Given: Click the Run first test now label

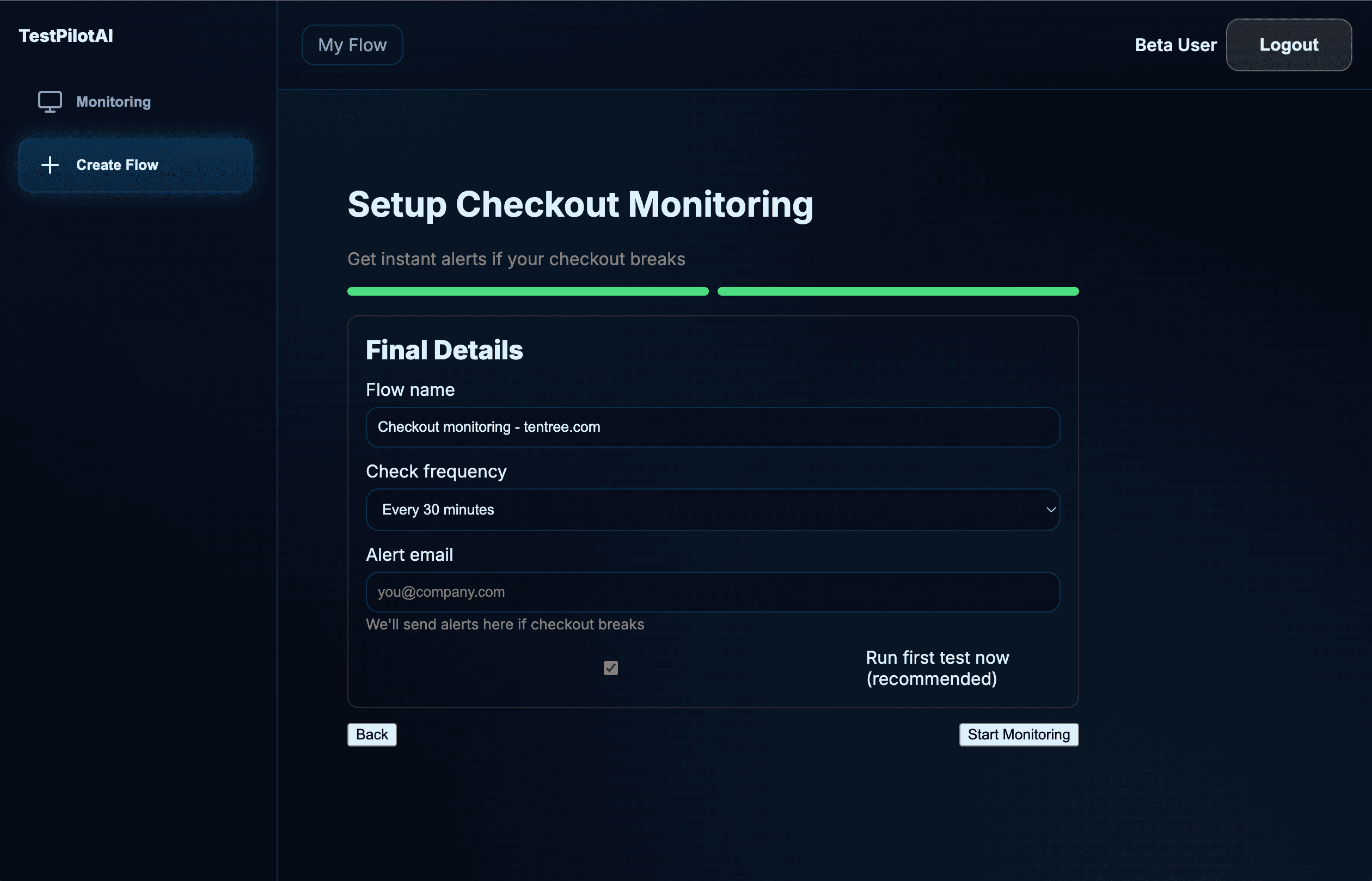Looking at the screenshot, I should (x=937, y=668).
